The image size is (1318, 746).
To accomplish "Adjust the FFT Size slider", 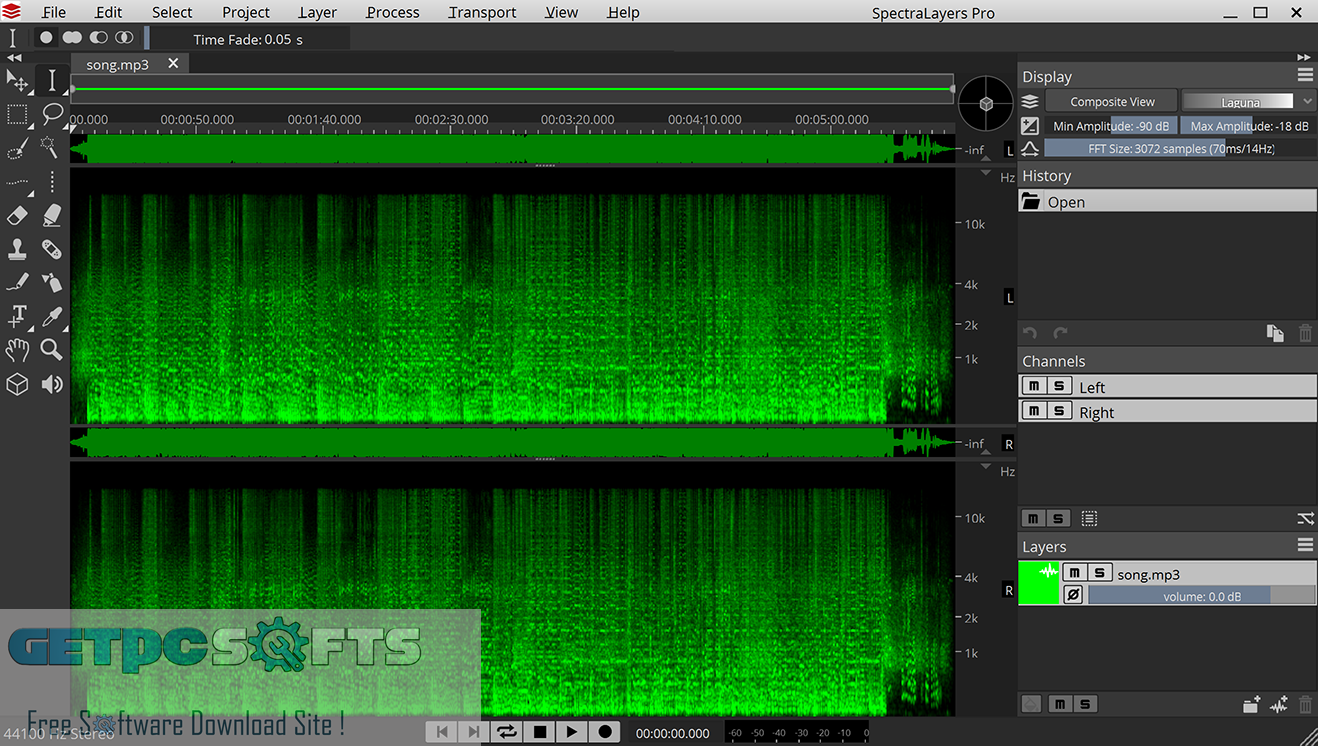I will [1180, 148].
